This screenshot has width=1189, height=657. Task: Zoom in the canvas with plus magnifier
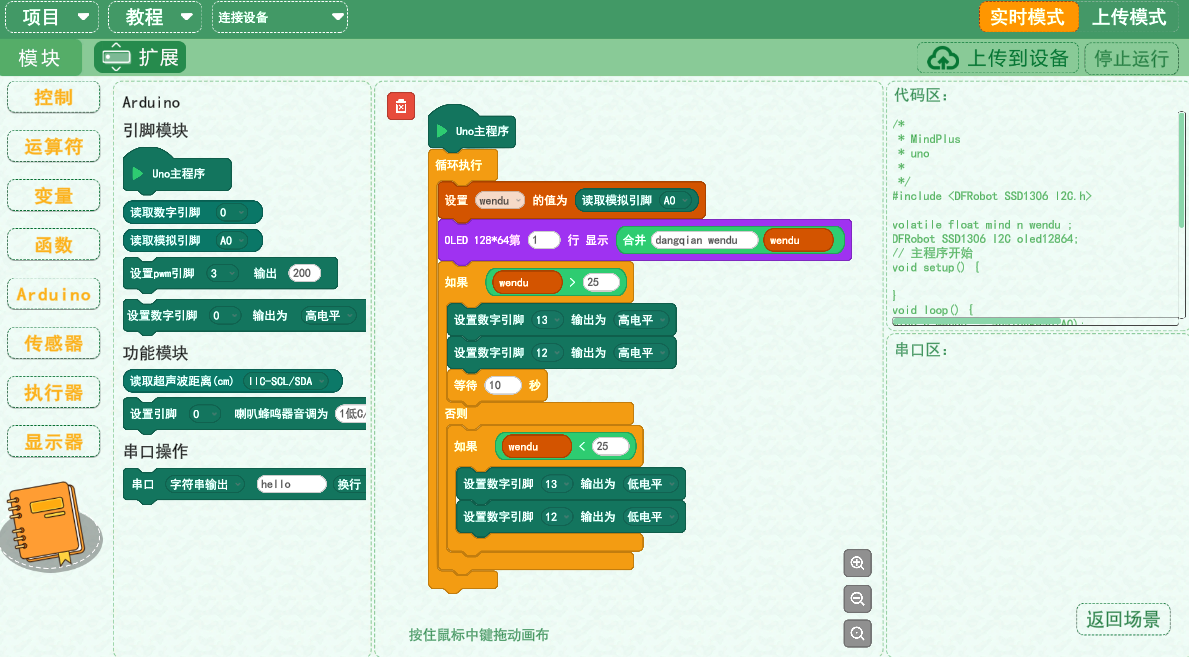tap(858, 563)
